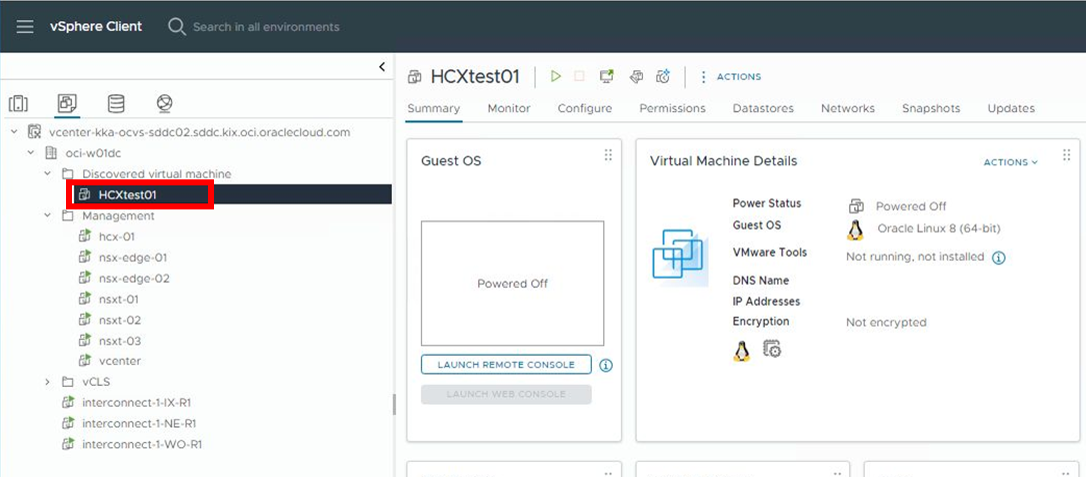
Task: Open the hamburger navigation menu
Action: coord(25,27)
